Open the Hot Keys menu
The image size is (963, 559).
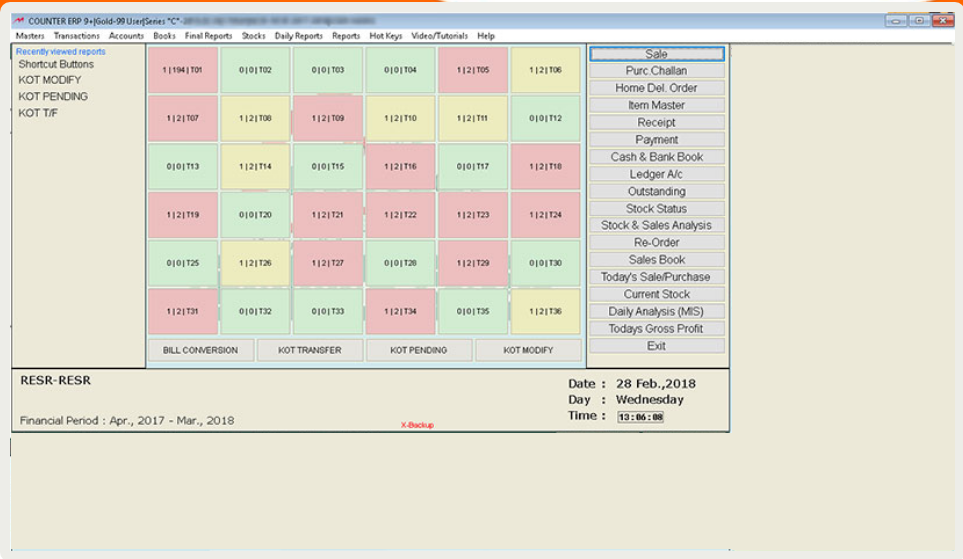click(386, 36)
